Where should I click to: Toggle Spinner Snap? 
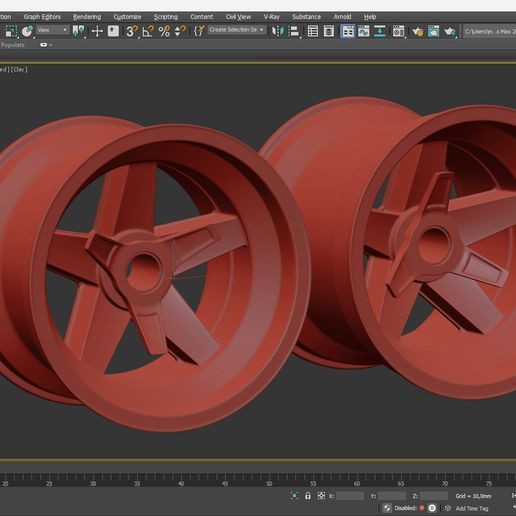[x=180, y=31]
